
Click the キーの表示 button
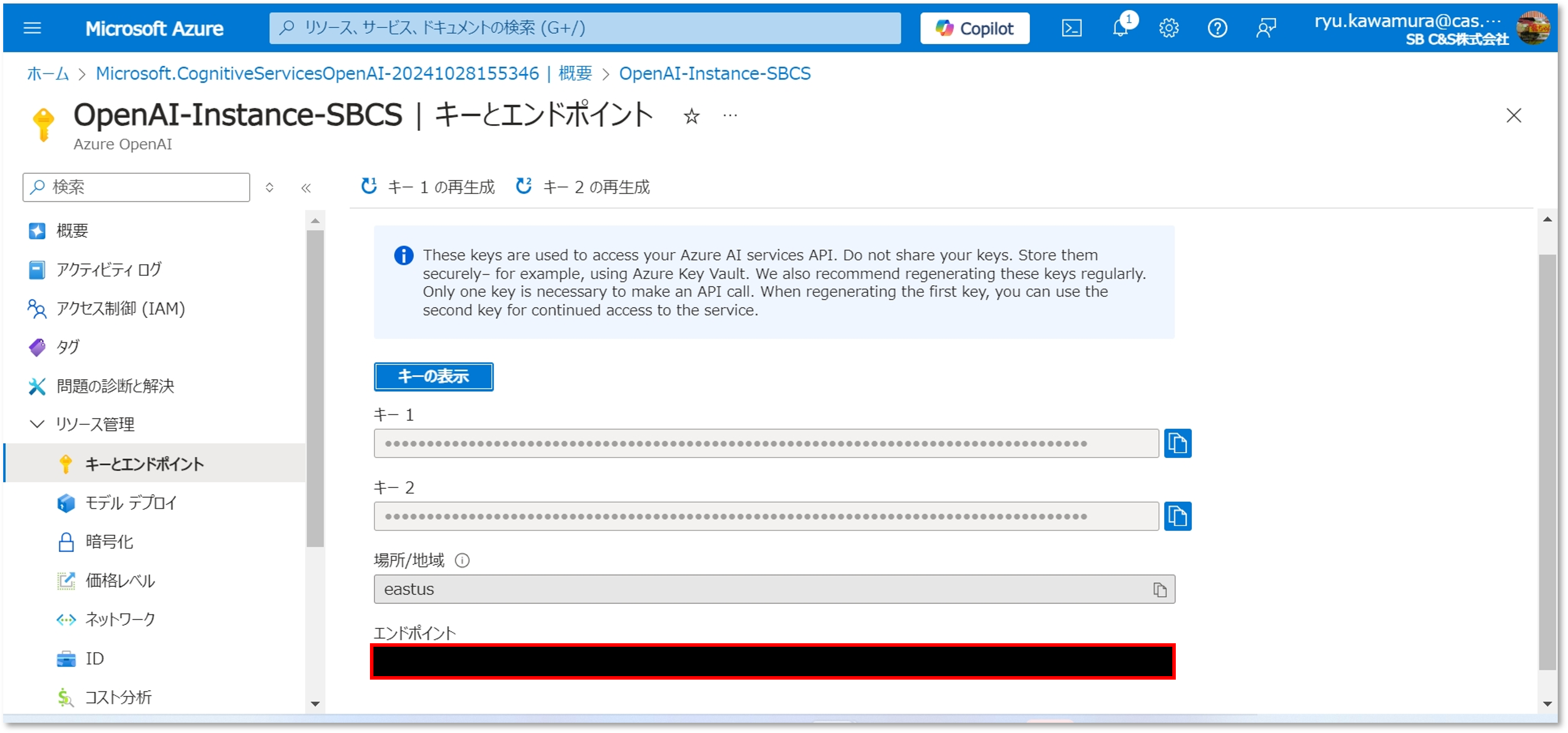pyautogui.click(x=434, y=377)
